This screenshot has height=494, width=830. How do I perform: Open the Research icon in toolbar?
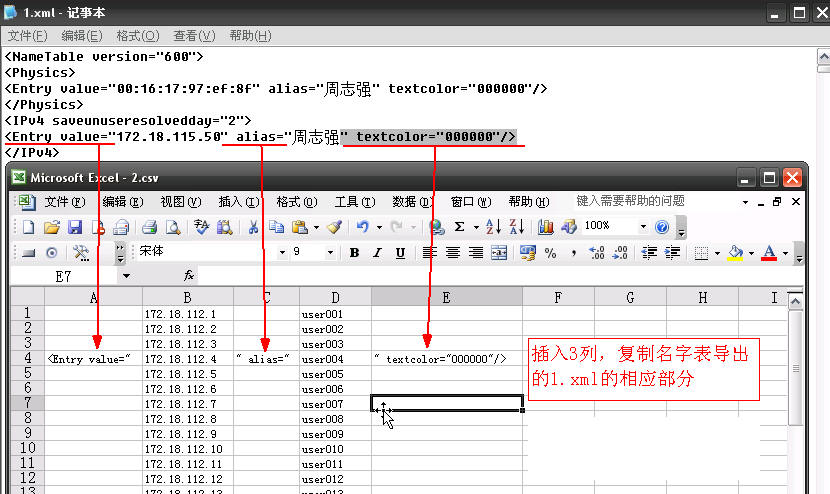224,227
